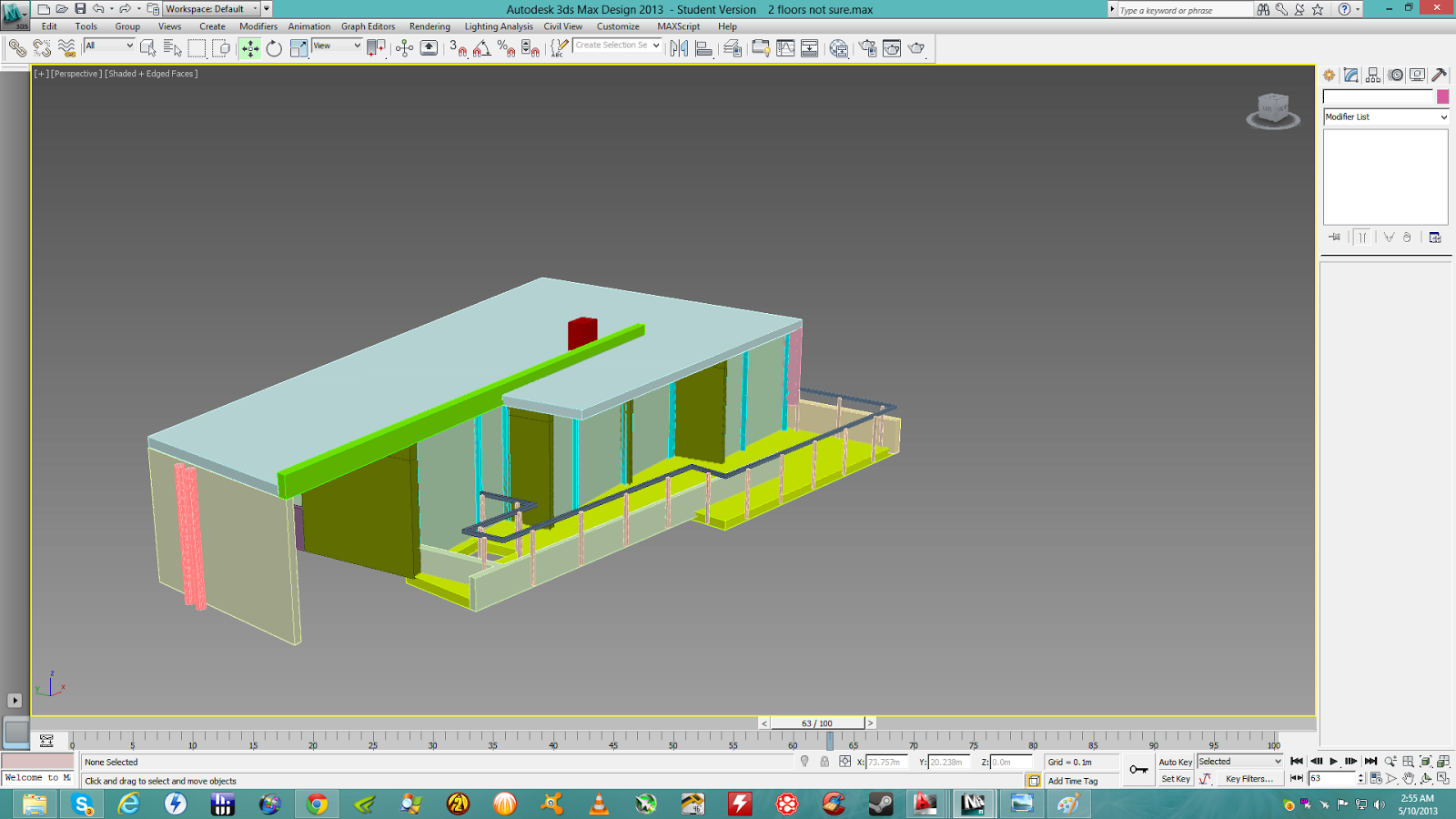This screenshot has height=819, width=1456.
Task: Open the MAXScript menu
Action: point(677,26)
